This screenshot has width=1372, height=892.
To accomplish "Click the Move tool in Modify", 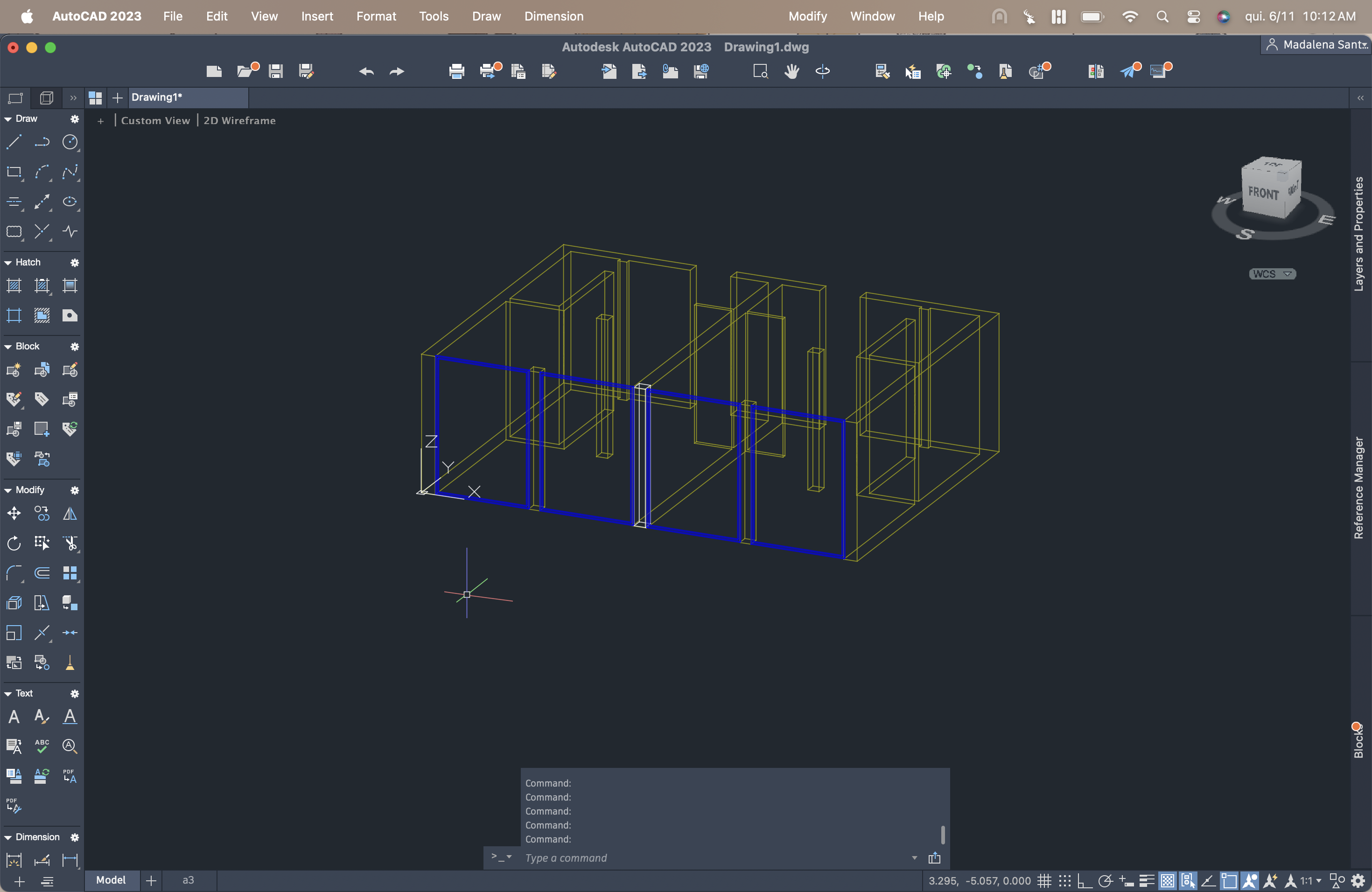I will (x=14, y=514).
